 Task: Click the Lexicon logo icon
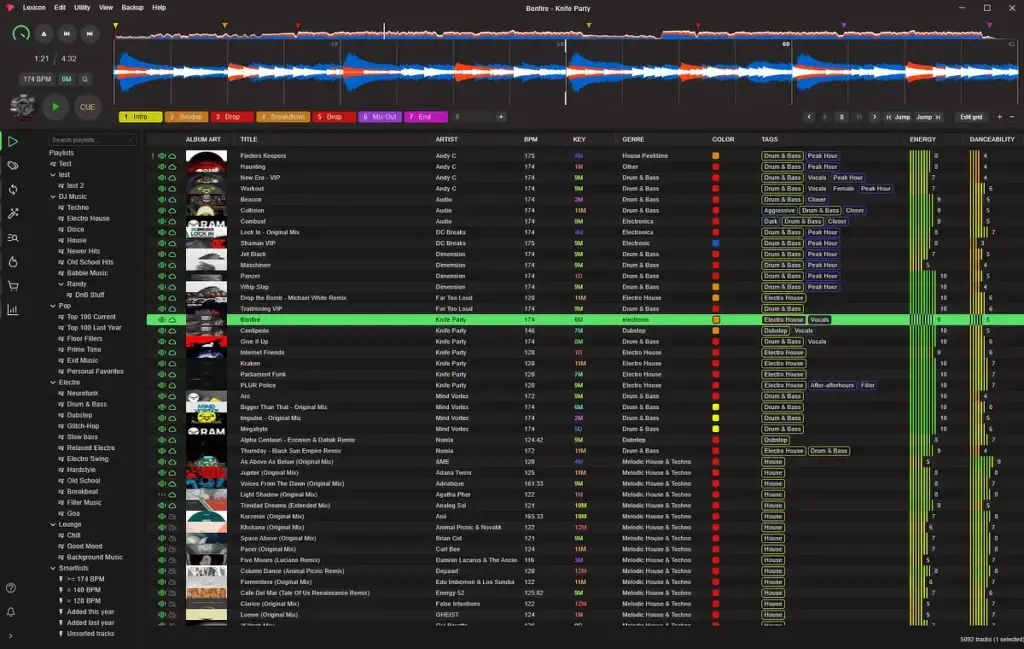[10, 8]
